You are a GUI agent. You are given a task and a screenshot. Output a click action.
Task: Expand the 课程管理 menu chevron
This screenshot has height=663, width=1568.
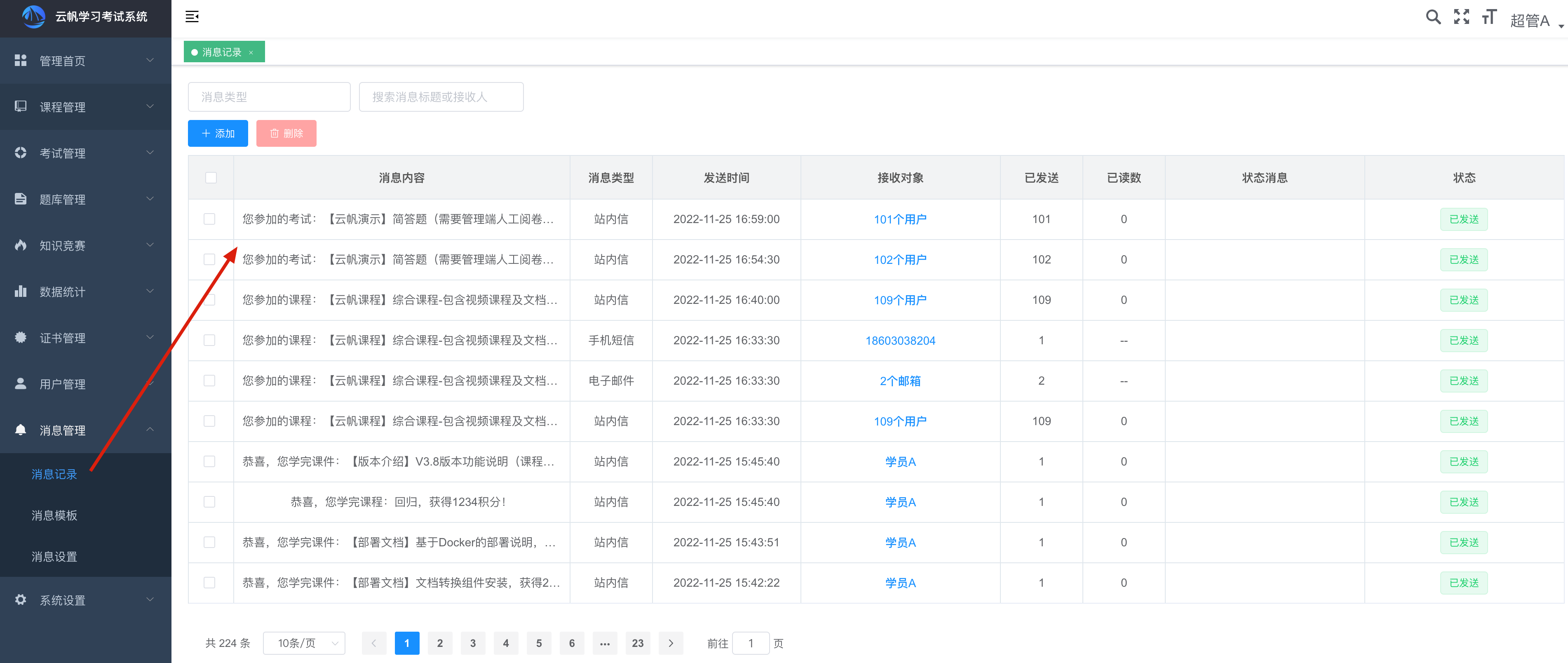[150, 106]
